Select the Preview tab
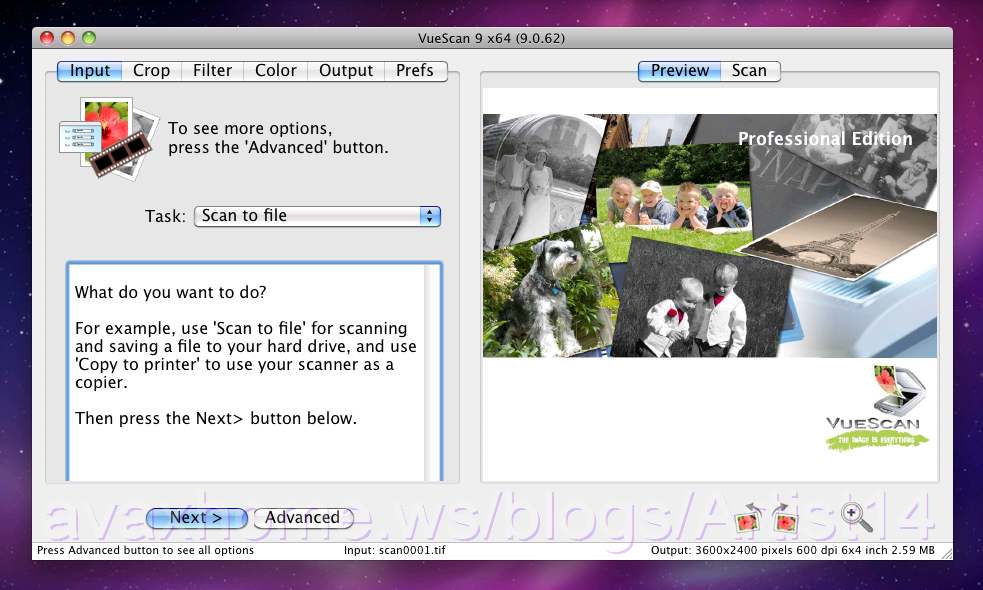The width and height of the screenshot is (983, 590). pos(680,71)
